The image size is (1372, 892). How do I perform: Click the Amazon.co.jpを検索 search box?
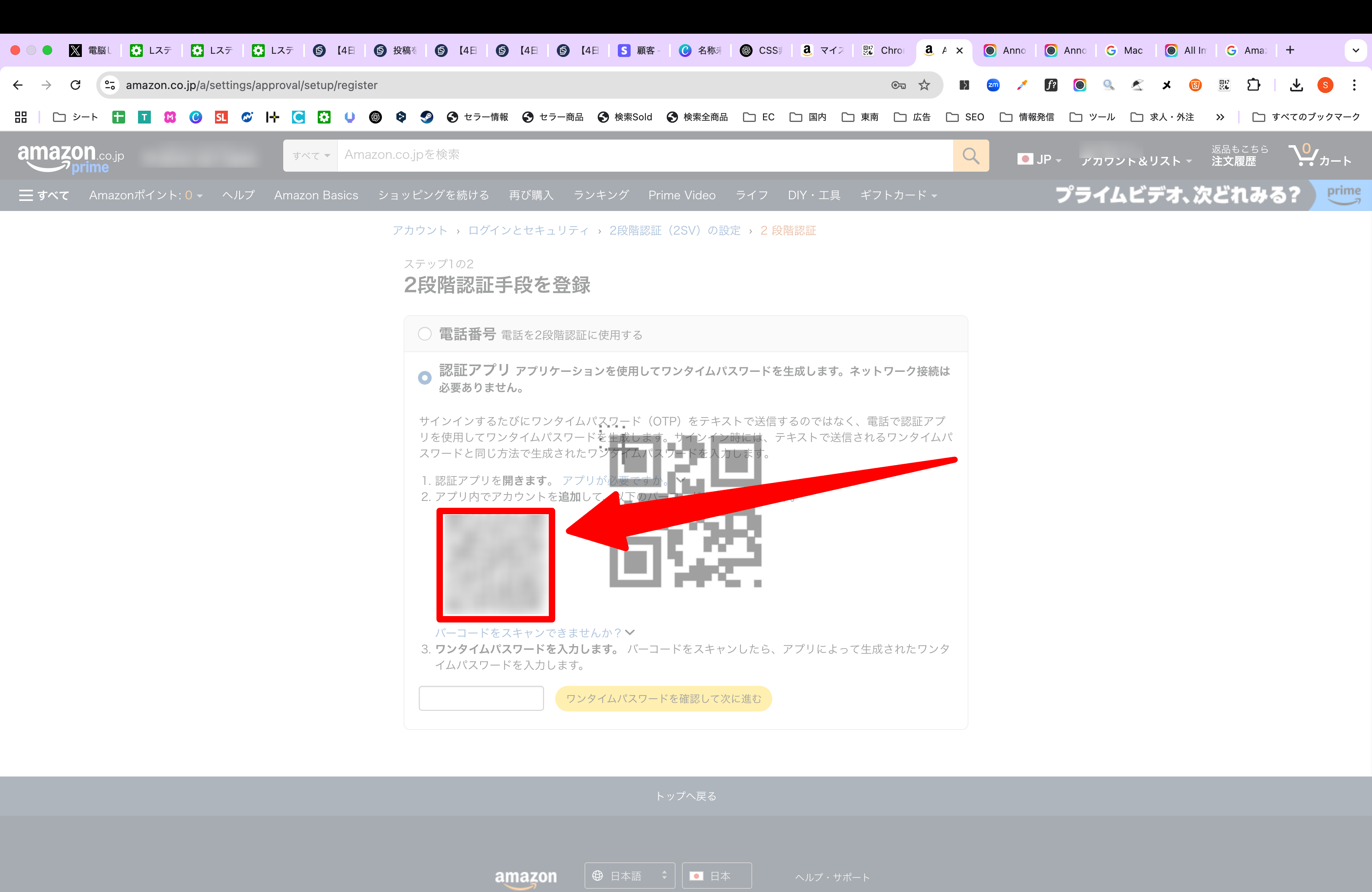point(645,156)
